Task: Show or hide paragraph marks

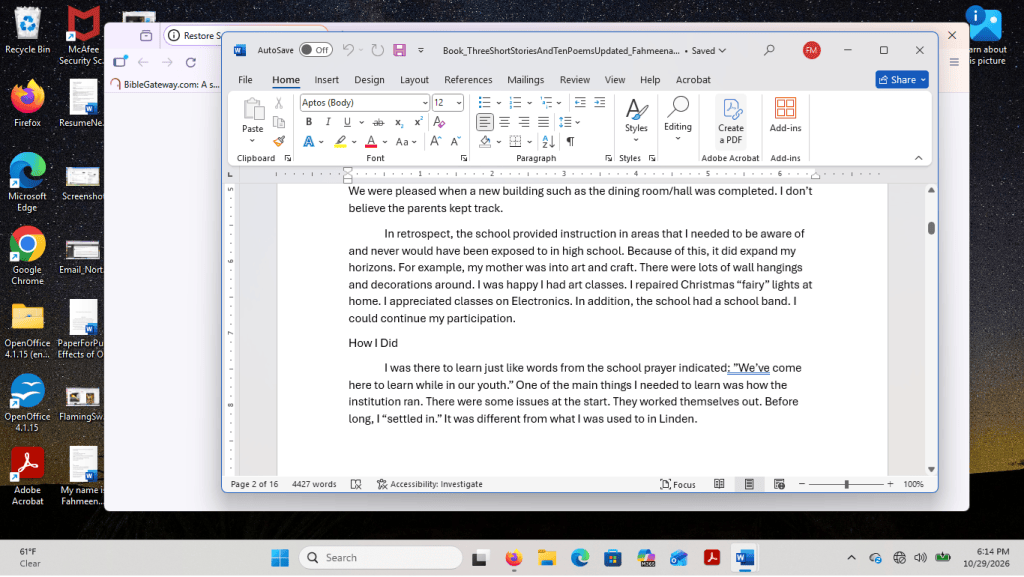Action: pos(570,141)
